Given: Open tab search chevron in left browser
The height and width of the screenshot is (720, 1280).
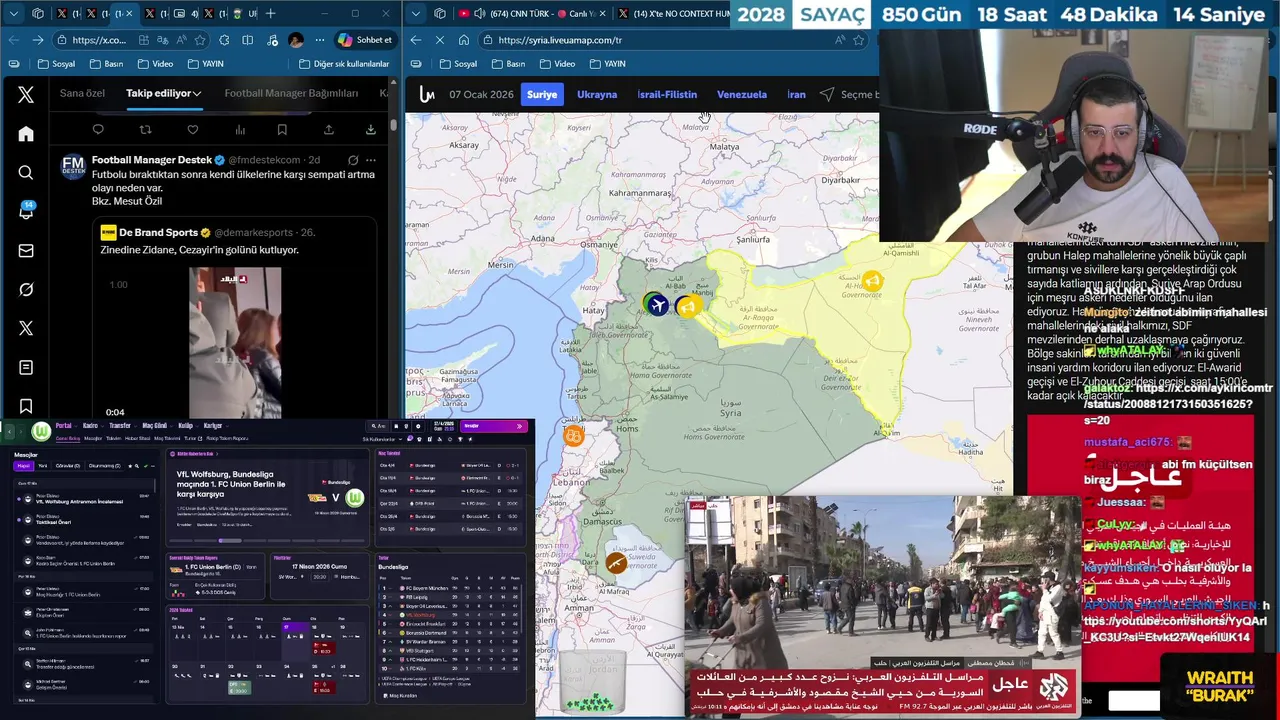Looking at the screenshot, I should coord(12,14).
